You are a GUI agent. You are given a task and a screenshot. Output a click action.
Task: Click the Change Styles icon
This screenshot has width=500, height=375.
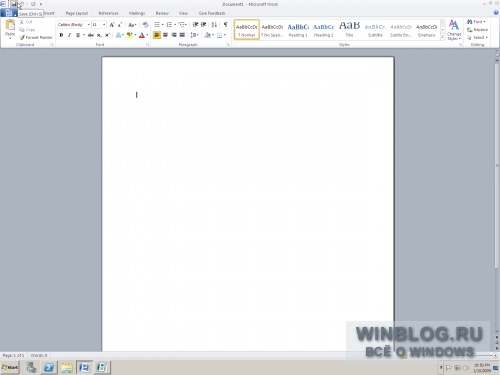pyautogui.click(x=454, y=30)
